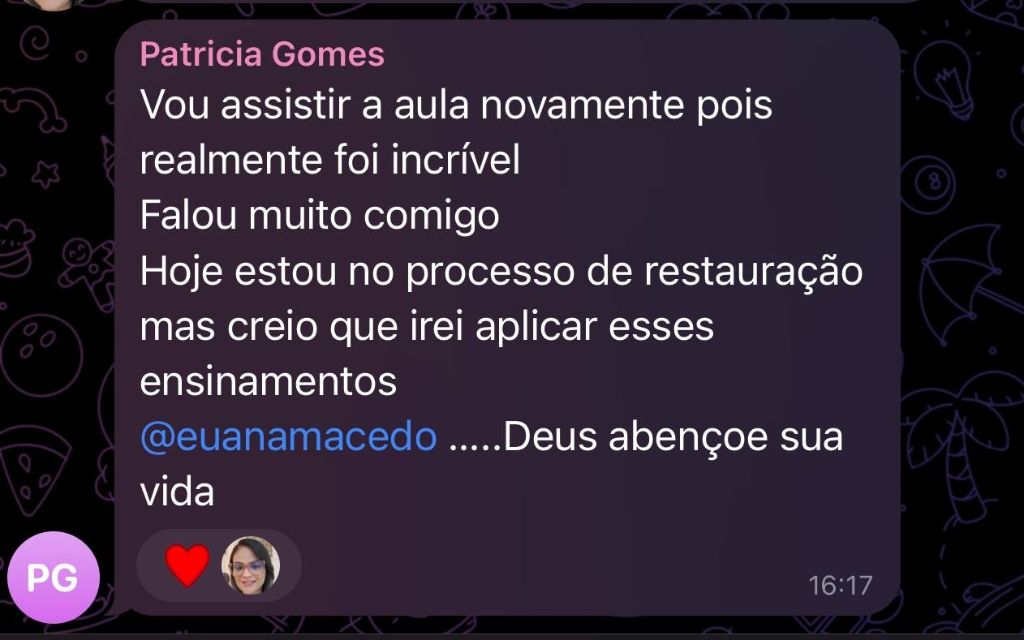Click 'Hoje estou no processo de restauração'
Image resolution: width=1024 pixels, height=640 pixels.
click(501, 271)
